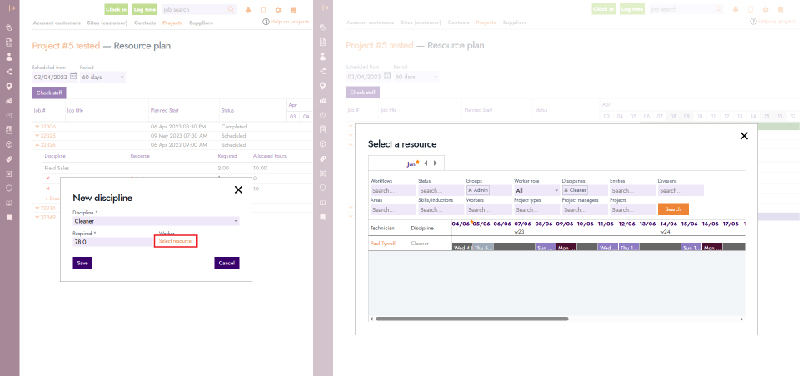Image resolution: width=800 pixels, height=376 pixels.
Task: Focus Status filter search field
Action: coord(440,190)
